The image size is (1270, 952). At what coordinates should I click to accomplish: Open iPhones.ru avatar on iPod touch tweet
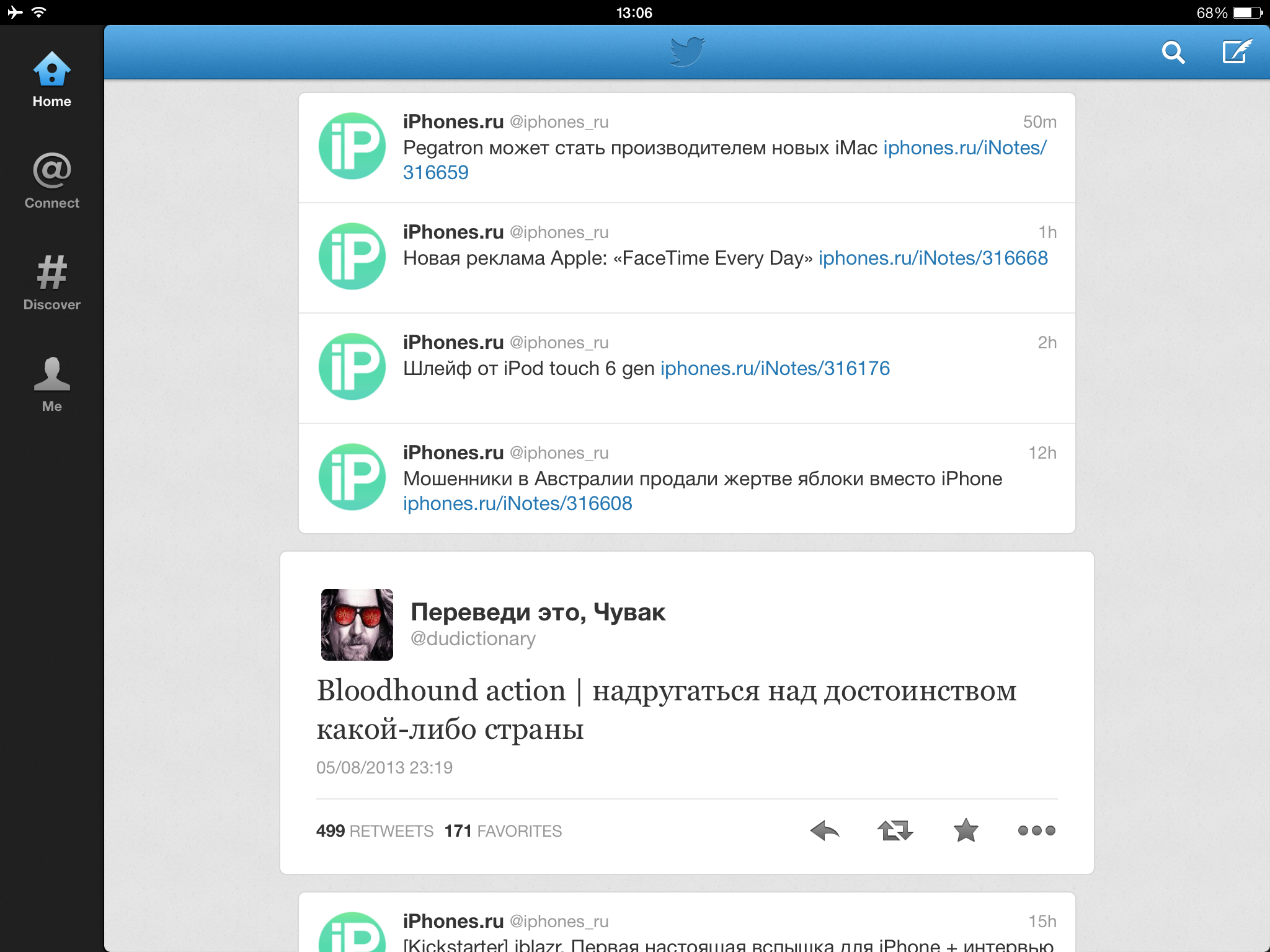[352, 367]
